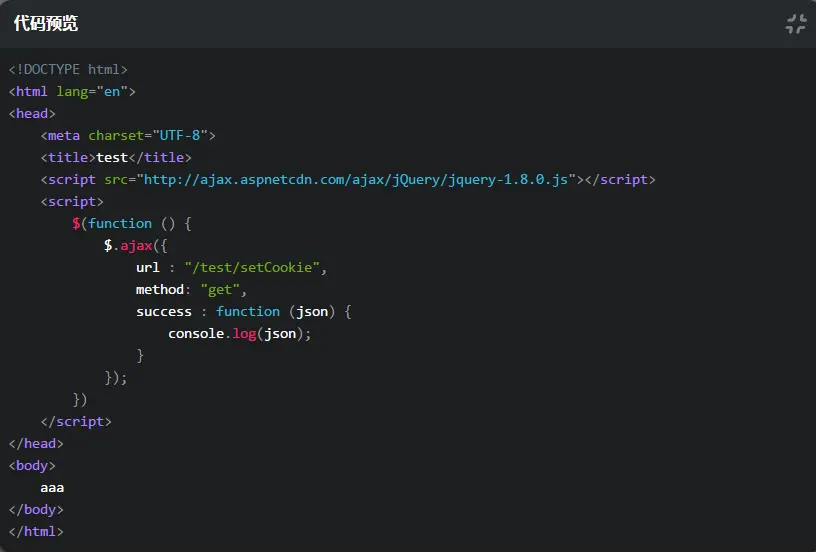Click the collapse fullscreen icon in the header

coord(796,24)
